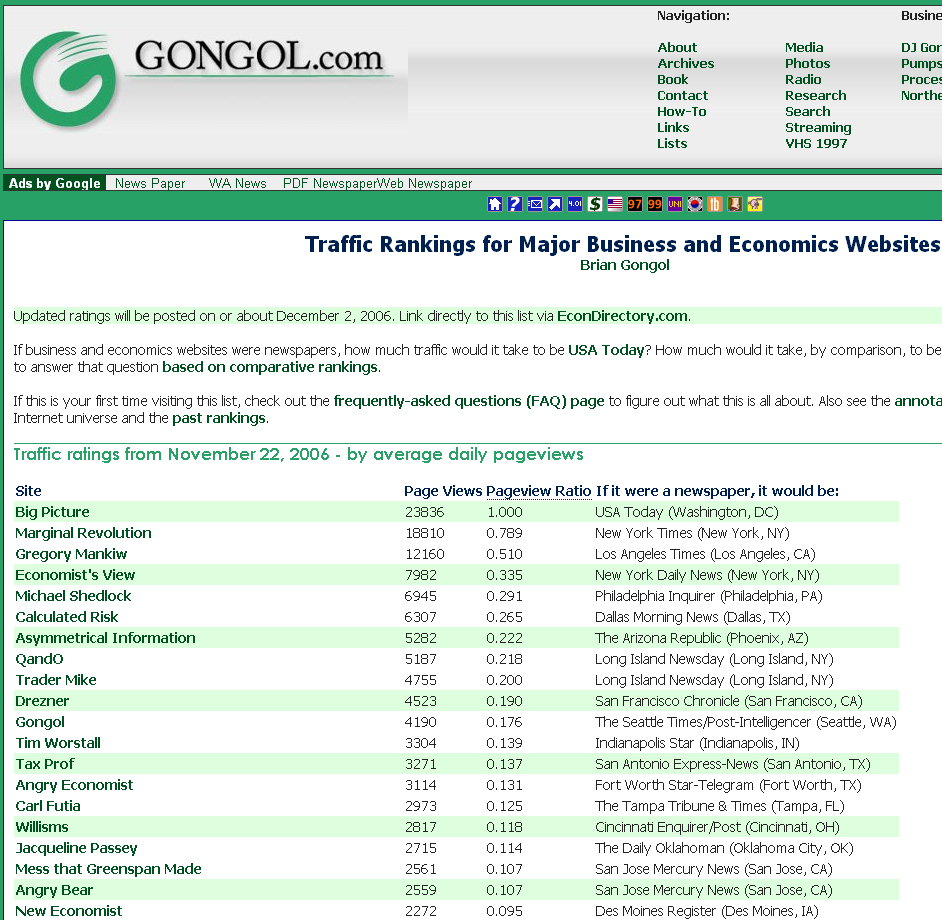Open the Calculated Risk site link
The width and height of the screenshot is (942, 920).
[67, 617]
